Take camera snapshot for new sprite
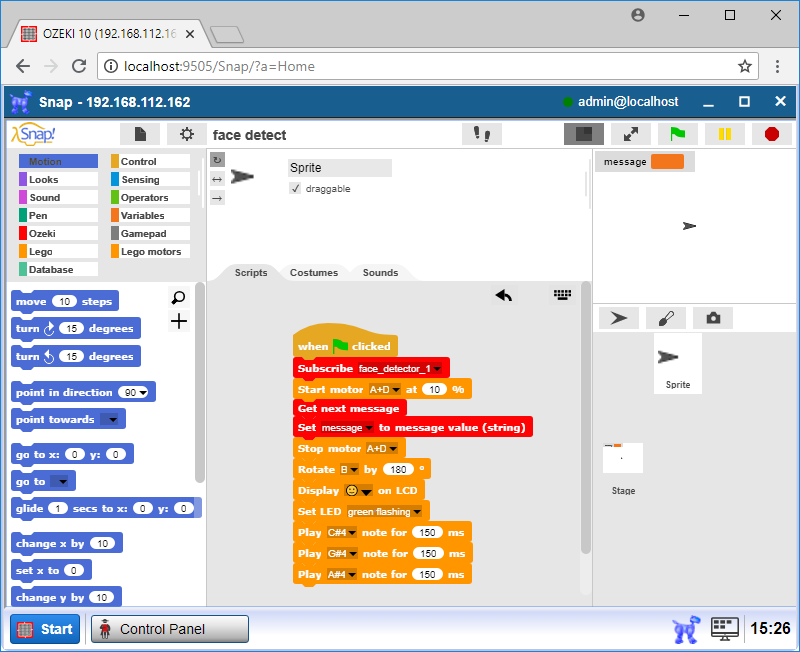Image resolution: width=800 pixels, height=652 pixels. 713,318
